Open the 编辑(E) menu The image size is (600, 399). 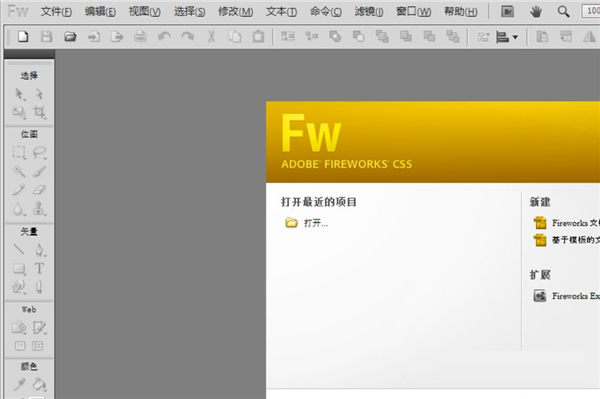[x=100, y=12]
